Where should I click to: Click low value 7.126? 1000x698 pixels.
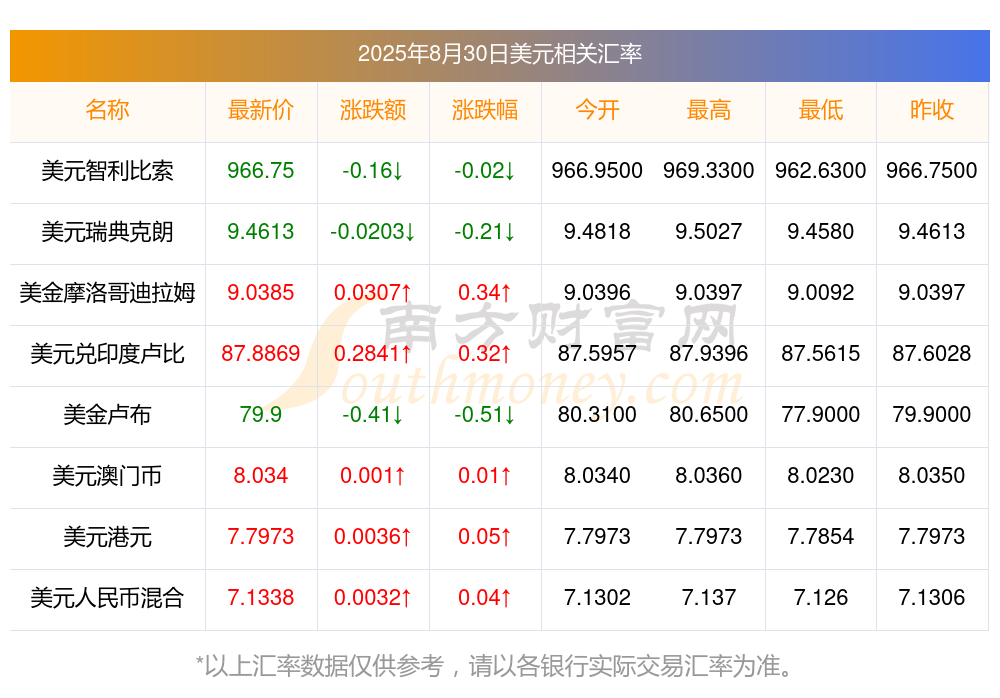point(820,598)
